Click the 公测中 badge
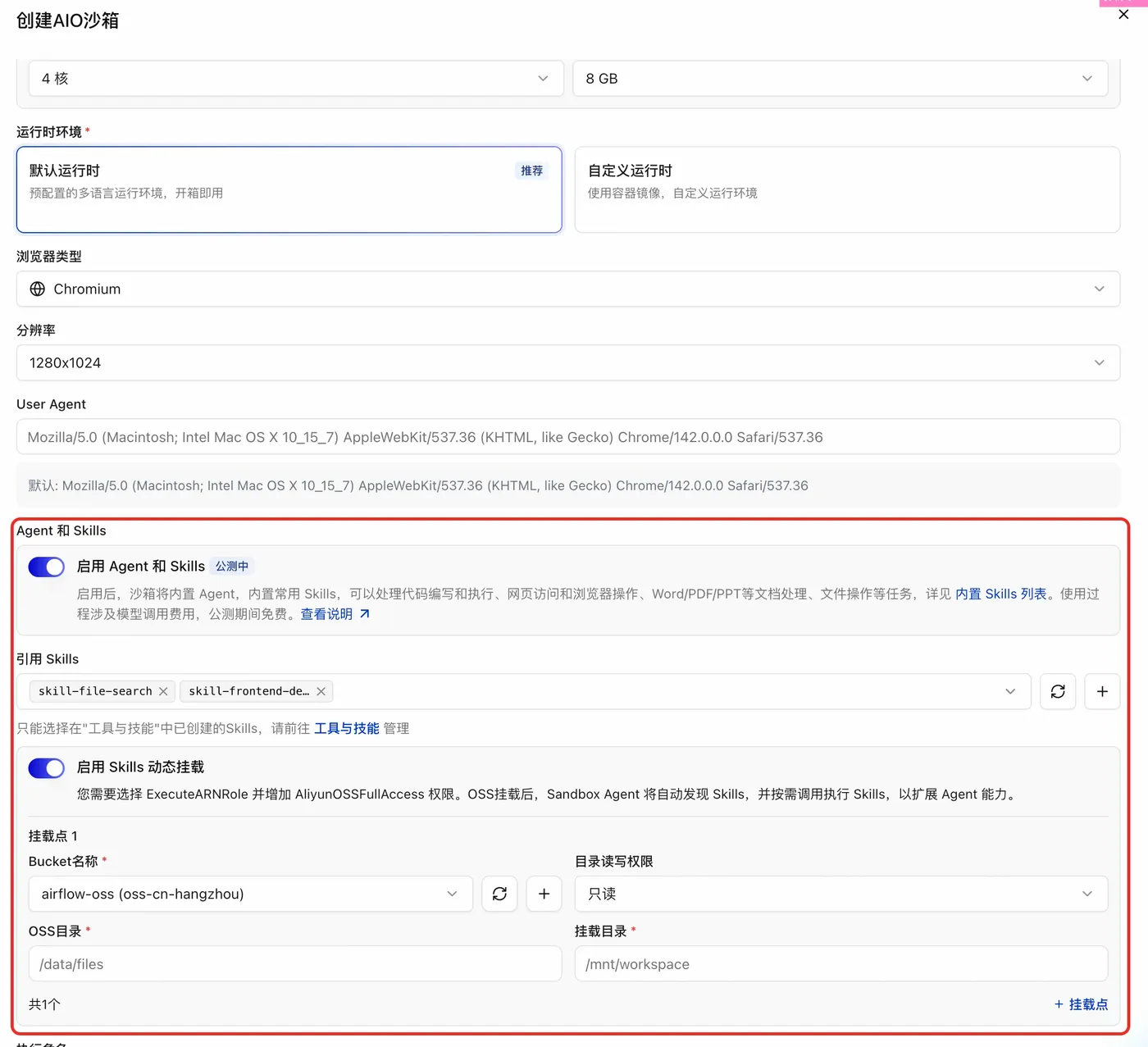 [x=232, y=567]
